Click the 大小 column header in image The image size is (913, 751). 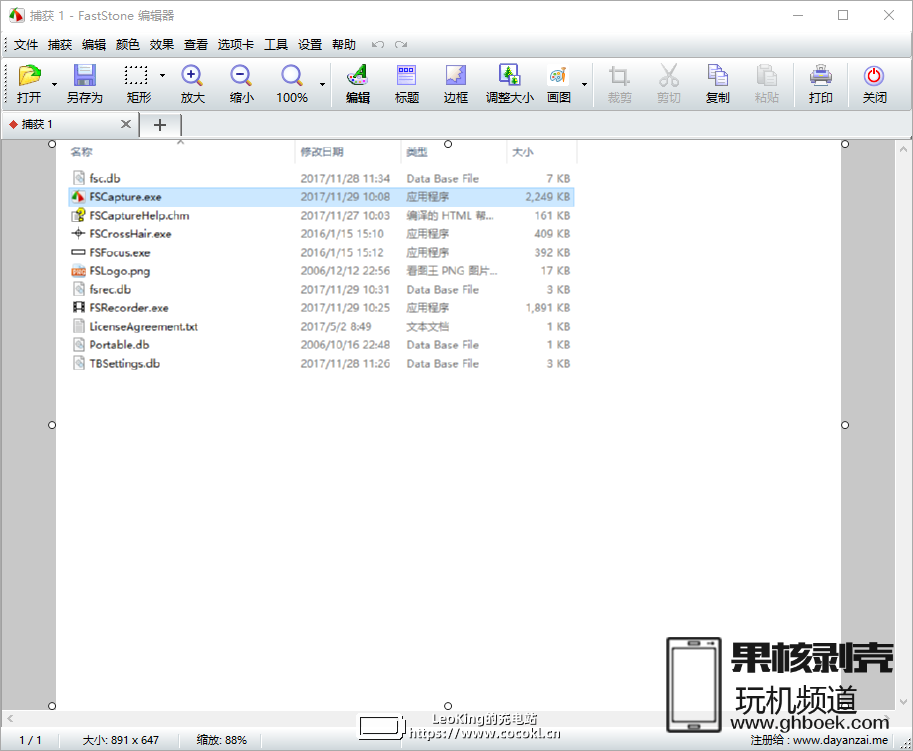522,152
